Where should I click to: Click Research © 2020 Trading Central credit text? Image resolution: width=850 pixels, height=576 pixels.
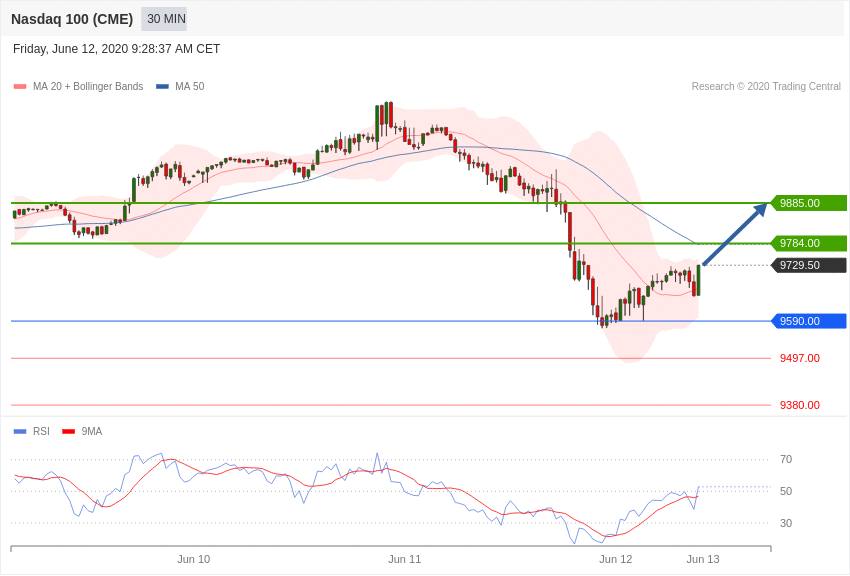click(766, 86)
